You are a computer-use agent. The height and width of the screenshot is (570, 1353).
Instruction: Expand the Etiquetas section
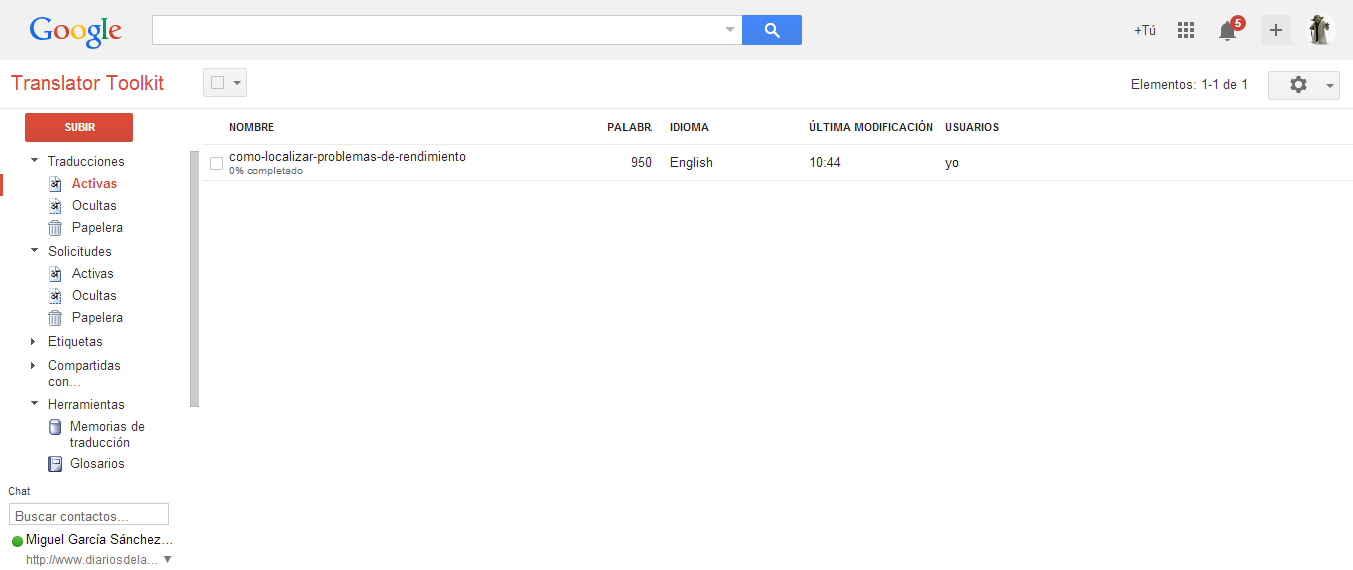[33, 341]
